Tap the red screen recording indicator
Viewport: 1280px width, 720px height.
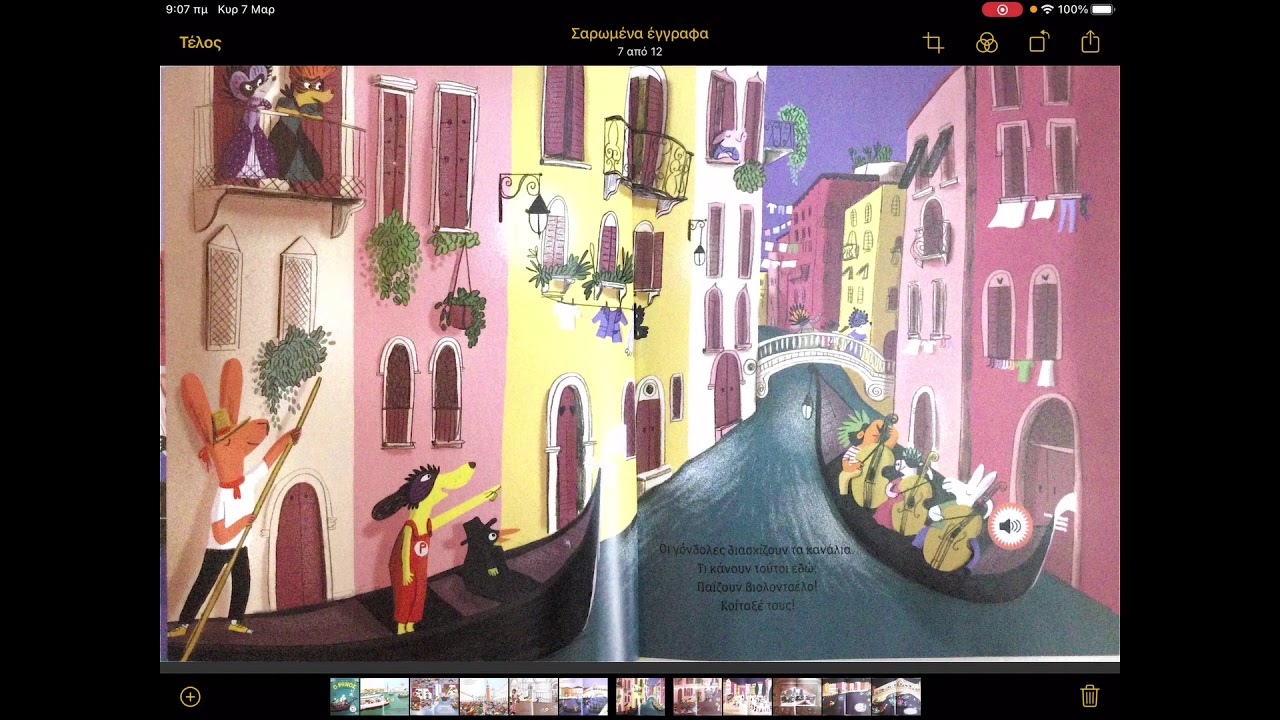(1002, 10)
